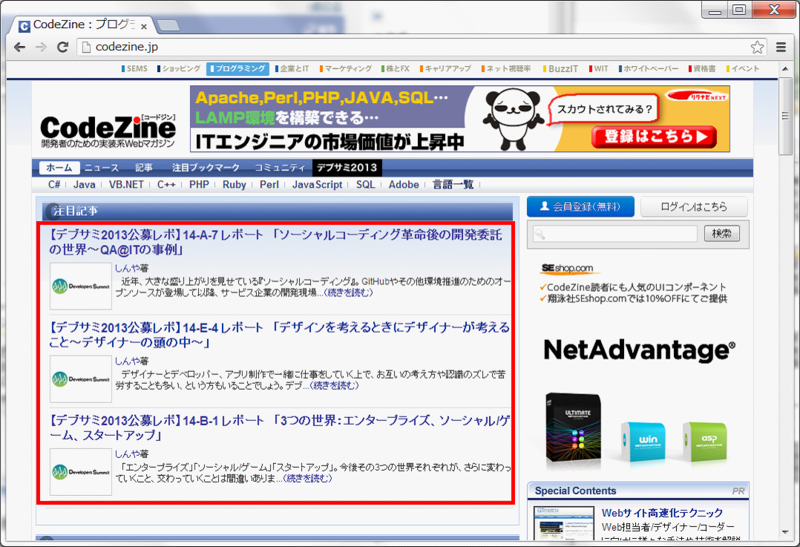Open the ショッピング network link

click(179, 68)
